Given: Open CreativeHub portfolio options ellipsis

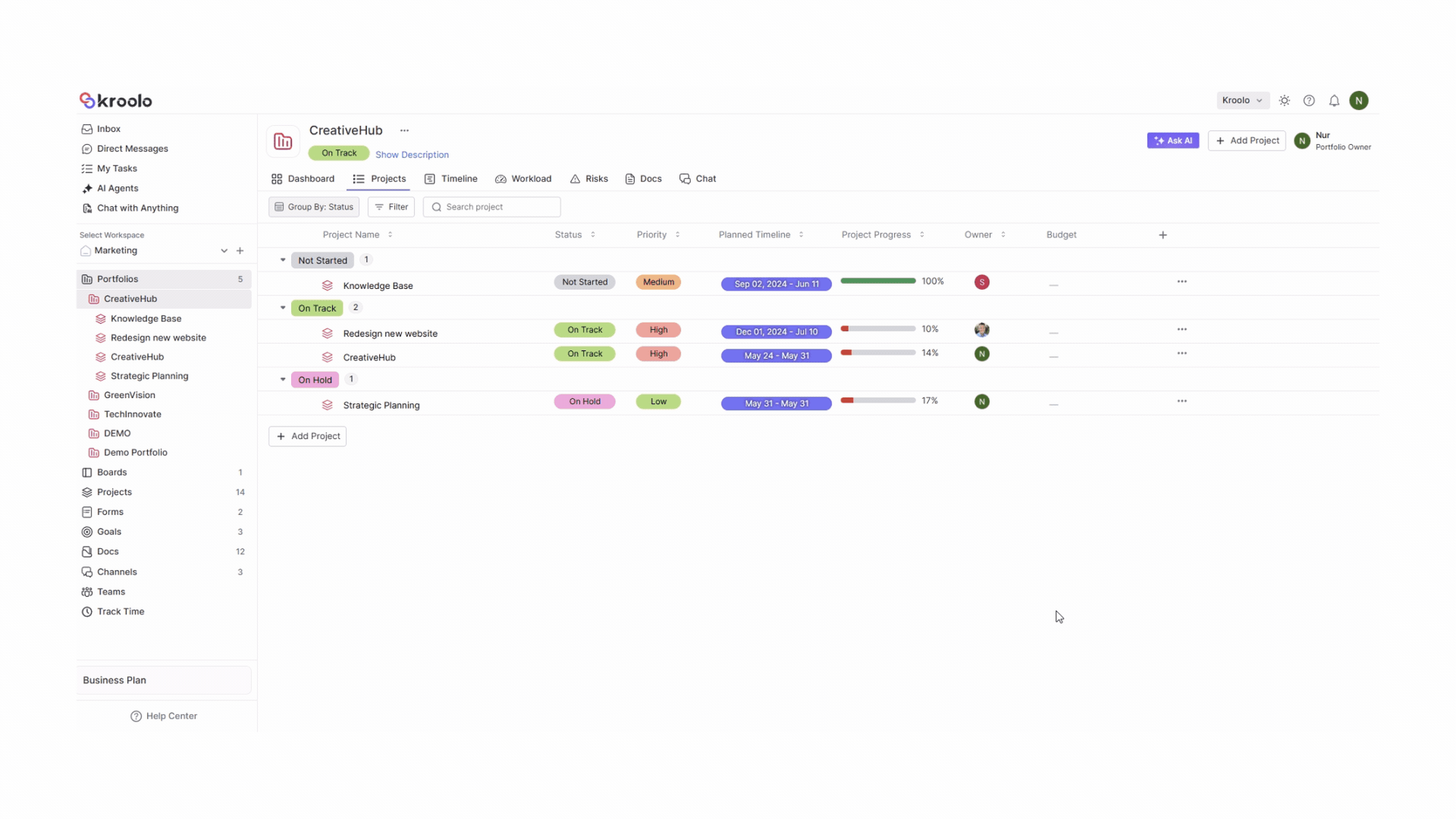Looking at the screenshot, I should tap(404, 130).
